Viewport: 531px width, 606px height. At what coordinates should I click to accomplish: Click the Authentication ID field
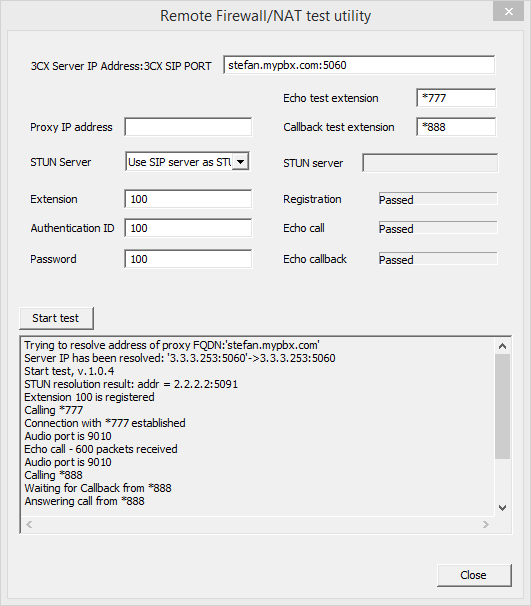[x=188, y=228]
